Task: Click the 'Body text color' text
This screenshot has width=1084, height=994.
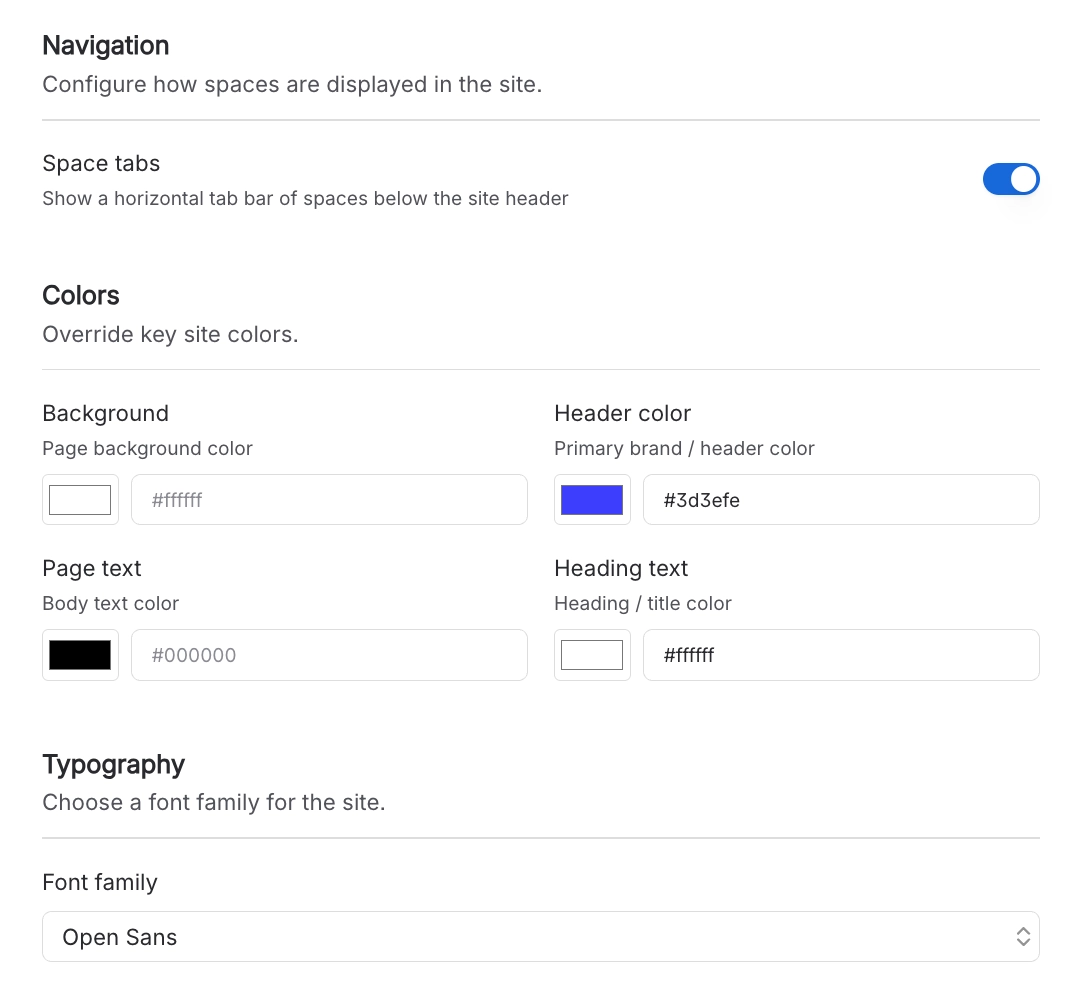Action: click(111, 603)
